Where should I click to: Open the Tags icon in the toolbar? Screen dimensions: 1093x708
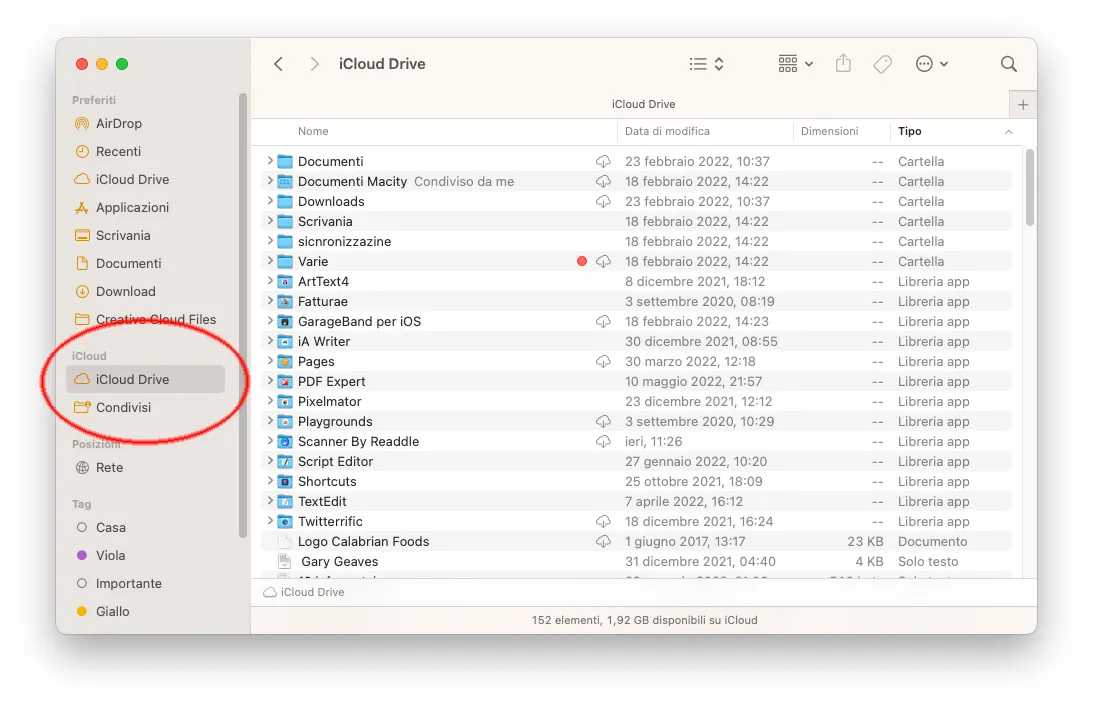(x=882, y=63)
